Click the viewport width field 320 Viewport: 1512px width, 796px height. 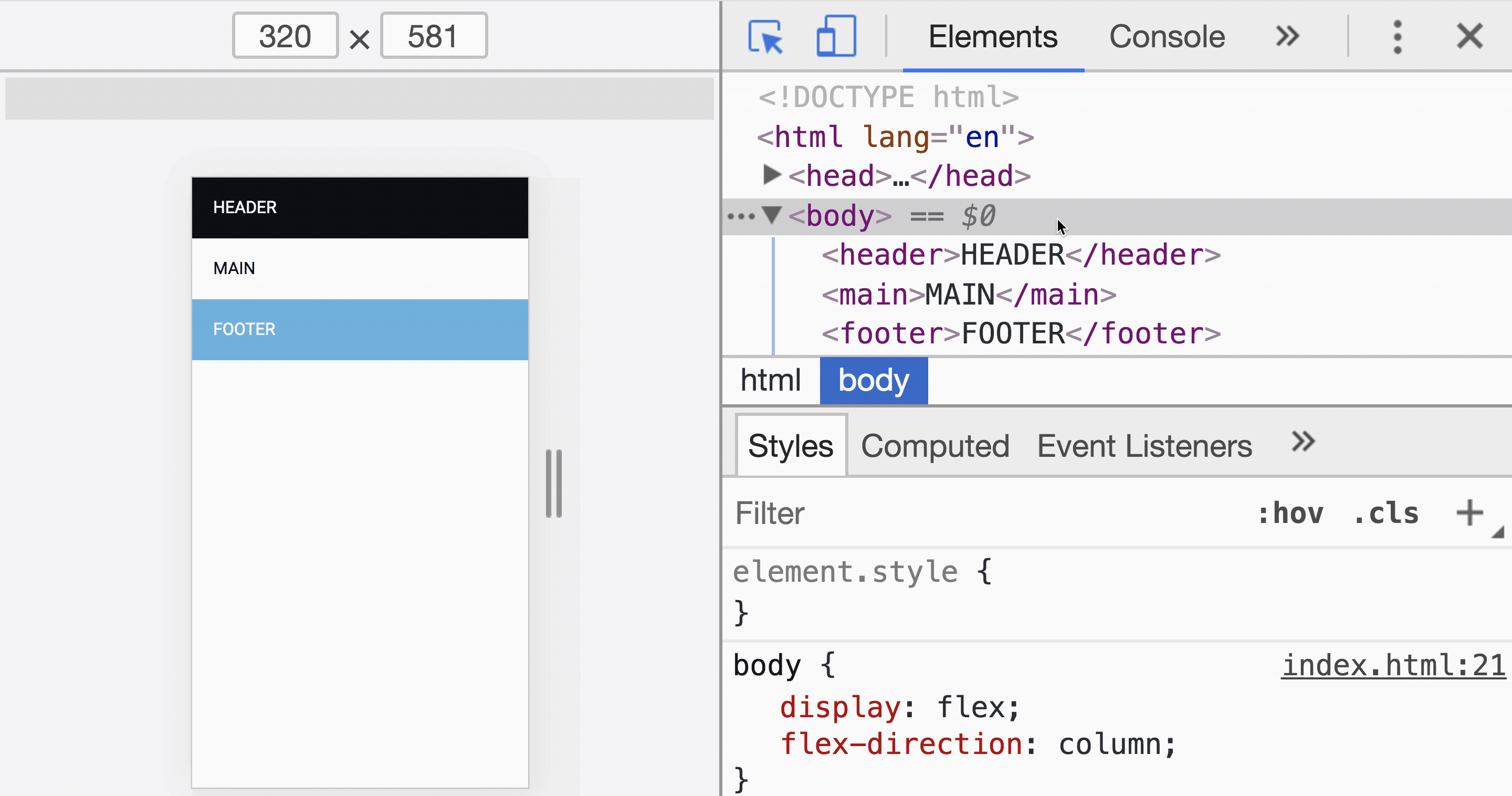click(285, 36)
